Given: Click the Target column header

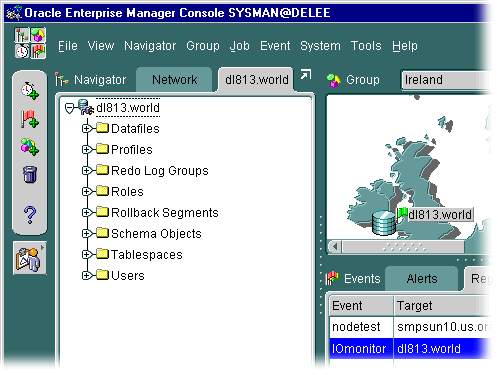Looking at the screenshot, I should point(443,306).
